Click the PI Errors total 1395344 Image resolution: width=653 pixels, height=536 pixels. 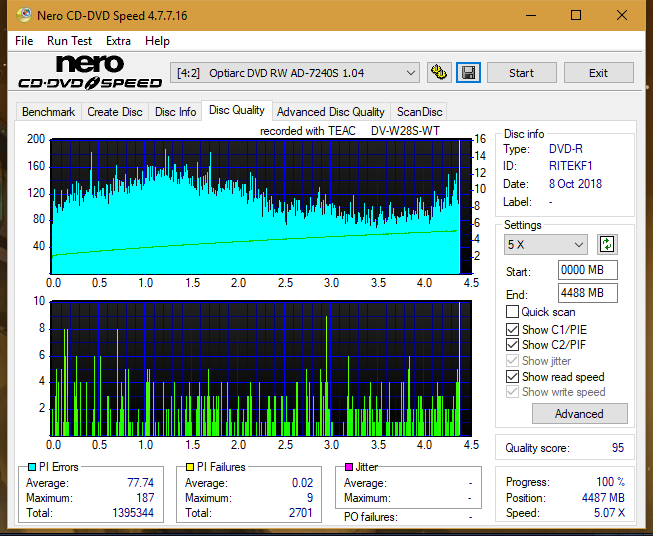coord(133,512)
